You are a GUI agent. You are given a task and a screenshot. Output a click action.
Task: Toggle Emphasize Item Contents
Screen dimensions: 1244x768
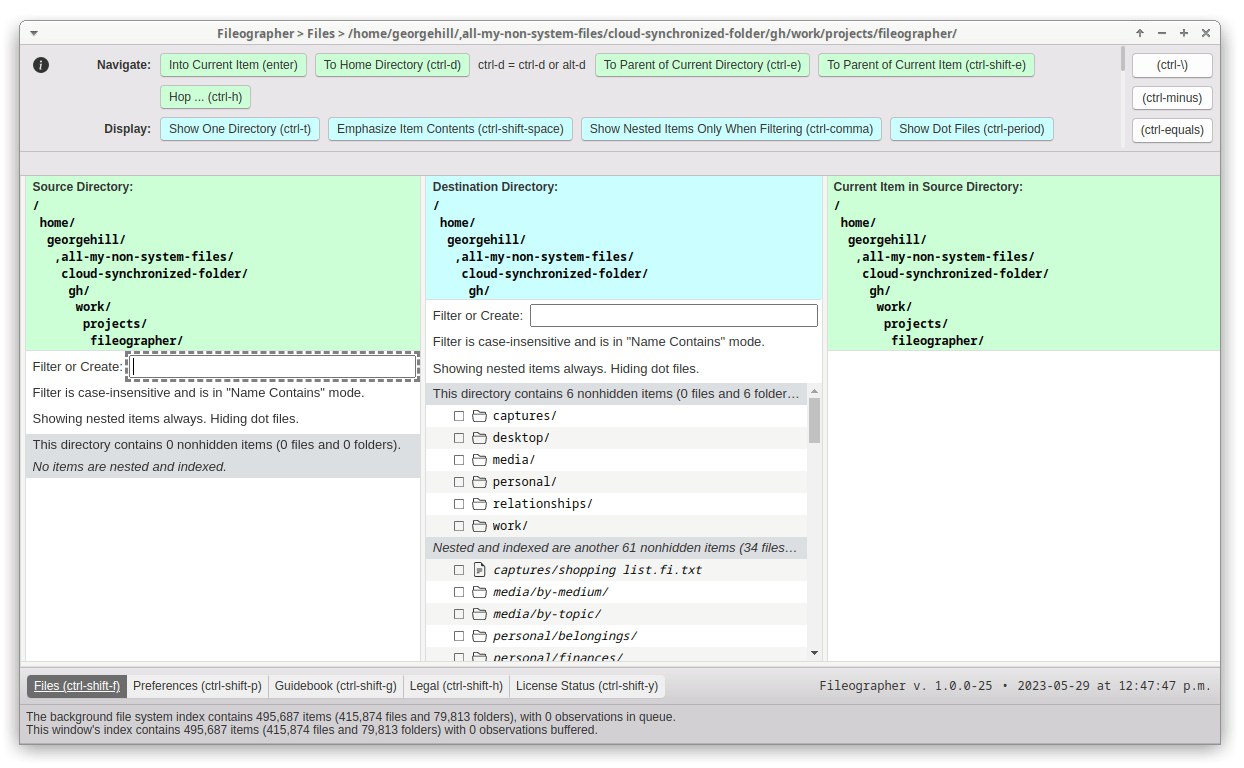point(450,129)
